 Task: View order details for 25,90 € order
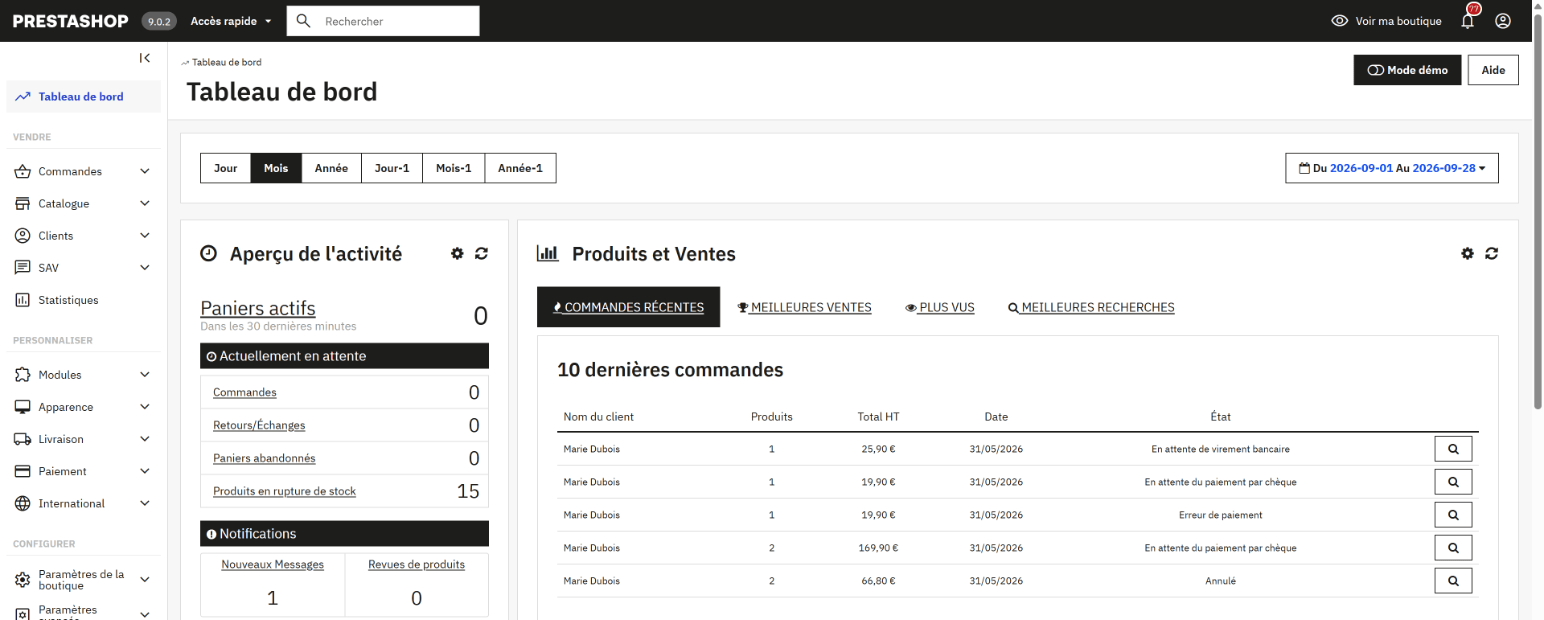click(1453, 449)
